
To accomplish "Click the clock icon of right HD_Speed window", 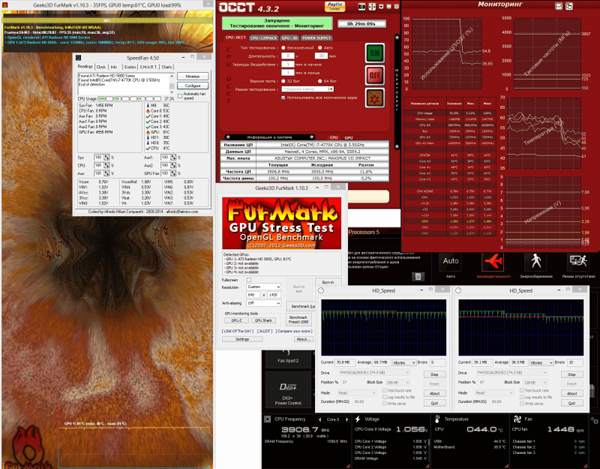I will click(458, 291).
